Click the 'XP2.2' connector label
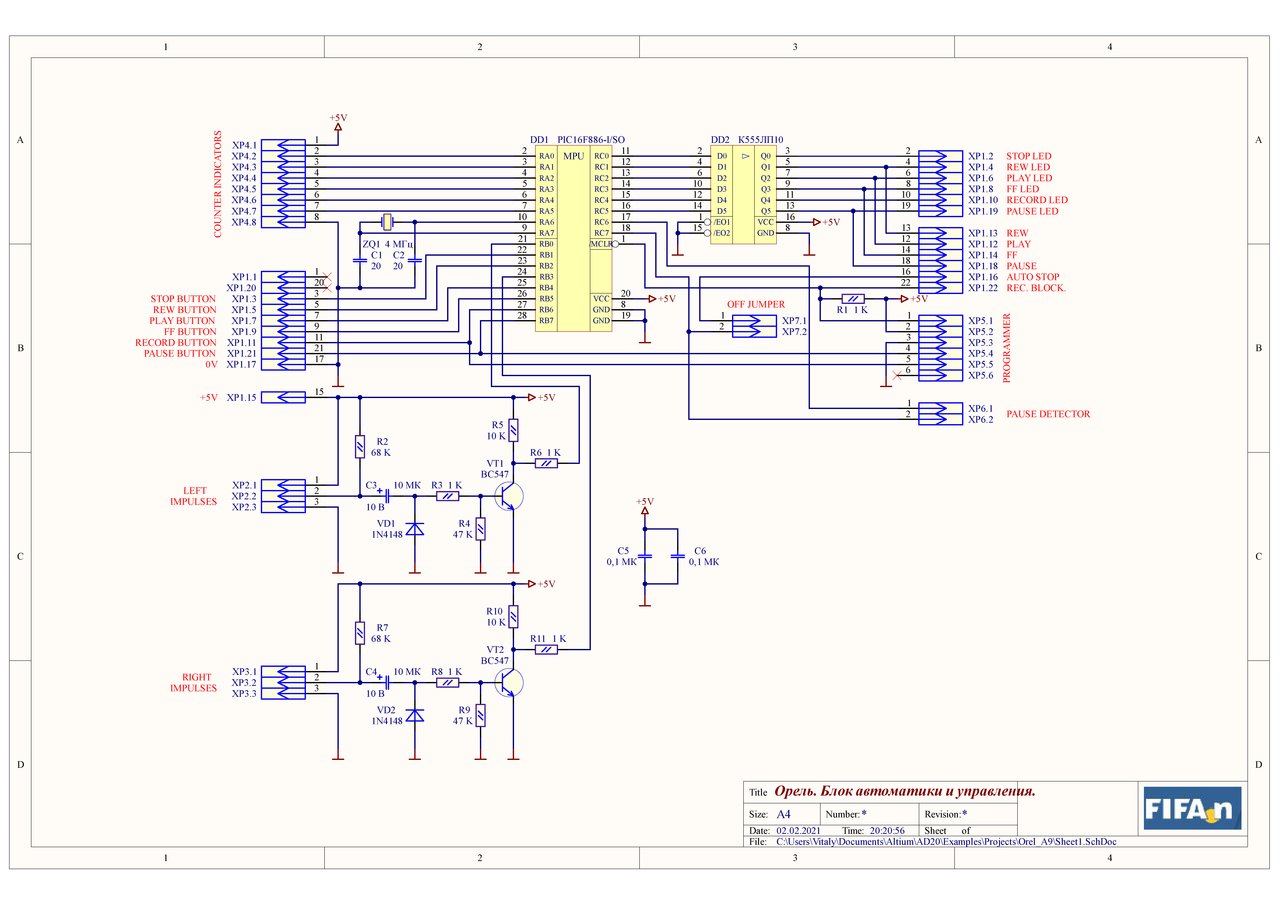 pos(244,496)
